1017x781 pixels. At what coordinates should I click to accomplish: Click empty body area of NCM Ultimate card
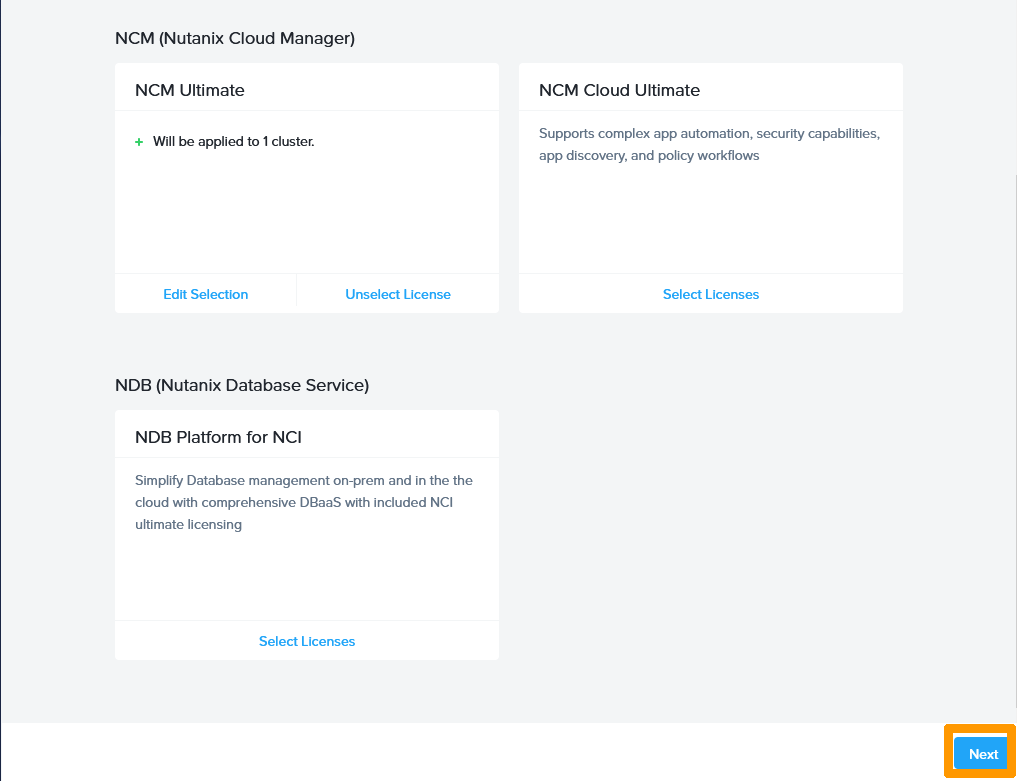tap(306, 215)
